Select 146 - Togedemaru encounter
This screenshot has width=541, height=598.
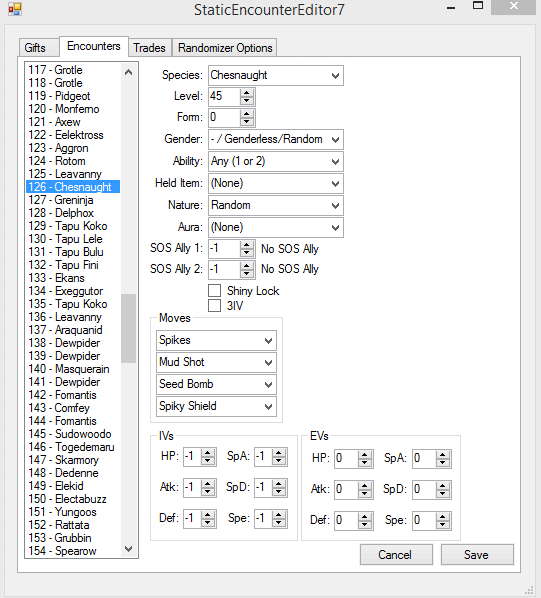(x=73, y=447)
